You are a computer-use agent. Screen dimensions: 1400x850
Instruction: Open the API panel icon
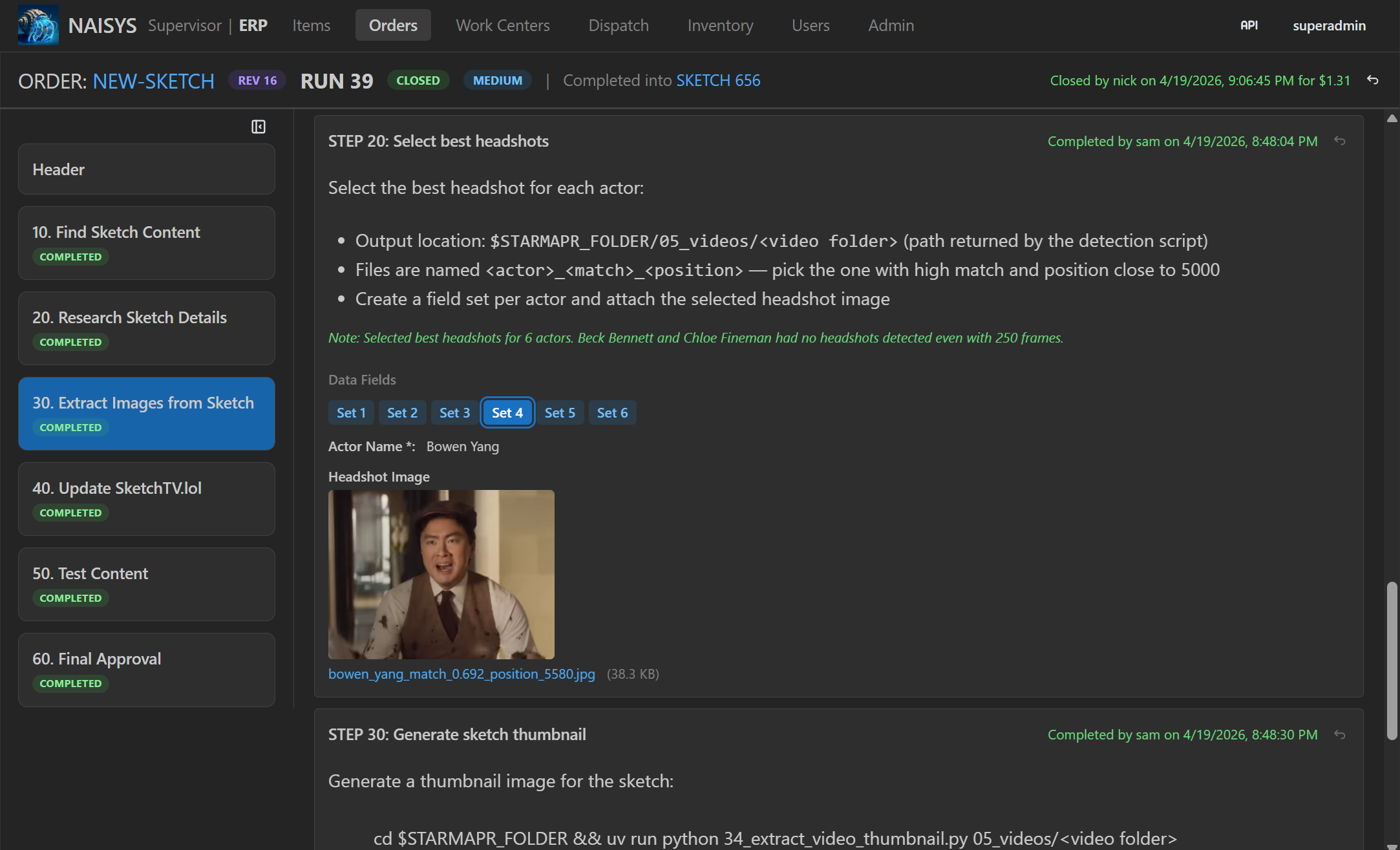pos(1249,25)
